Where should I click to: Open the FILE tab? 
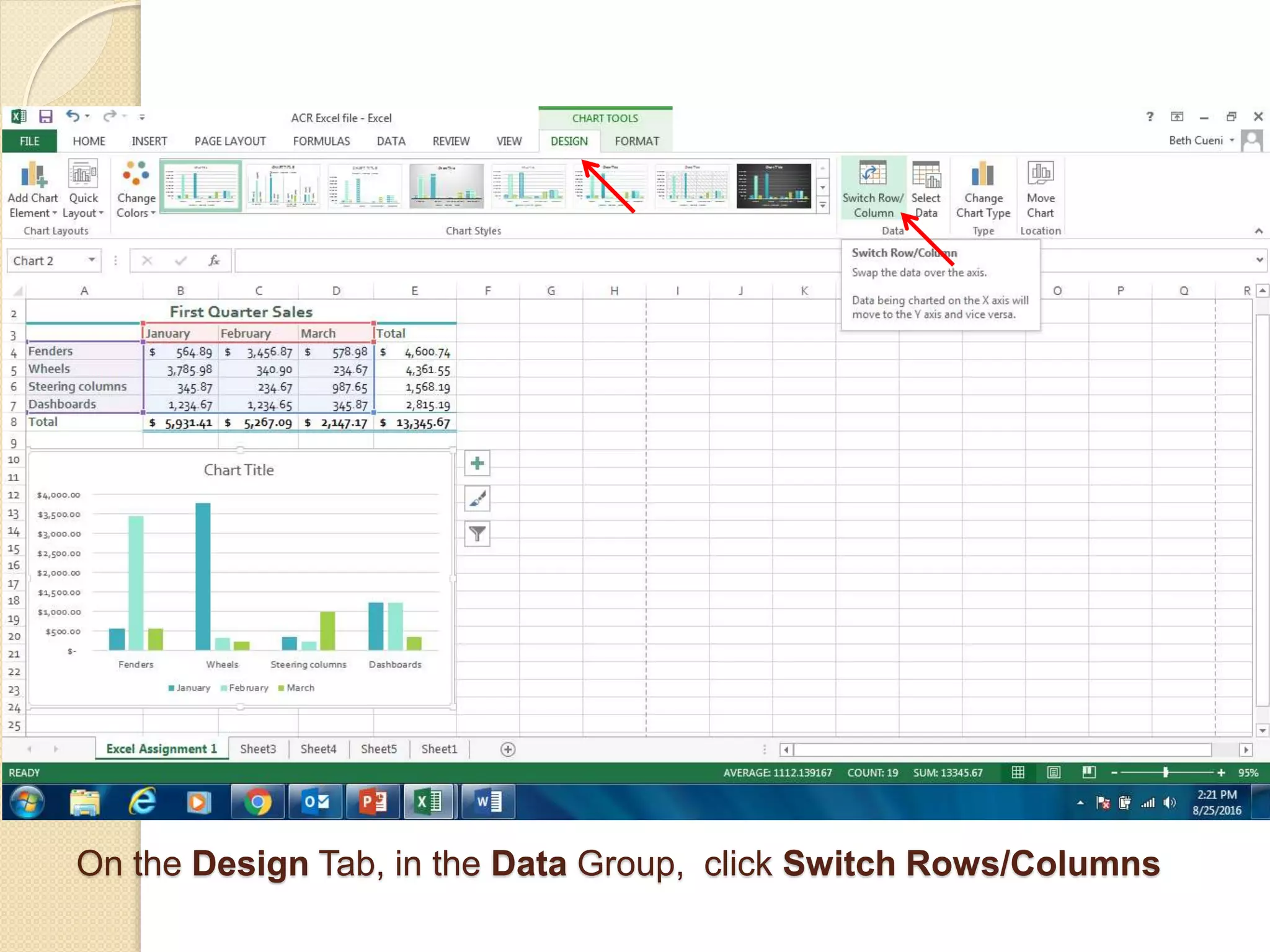pyautogui.click(x=29, y=141)
